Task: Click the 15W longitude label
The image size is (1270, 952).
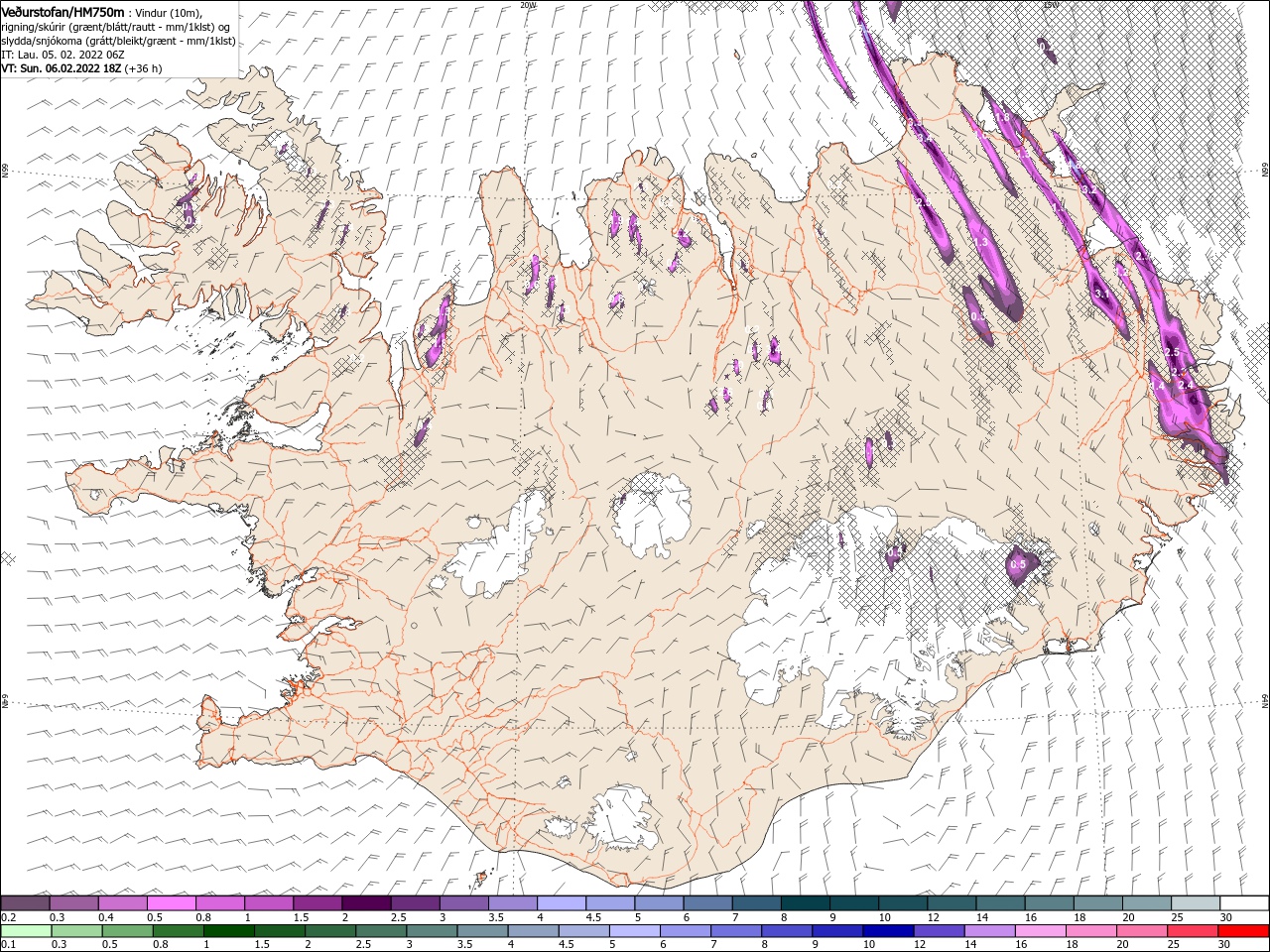Action: [x=1050, y=4]
